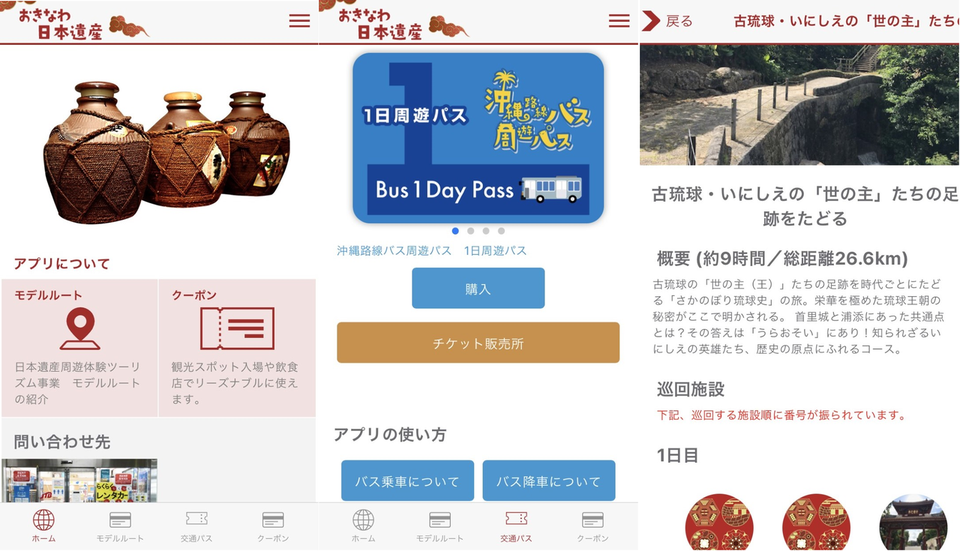The height and width of the screenshot is (551, 960).
Task: Open モデルルート tab in second screen's bottom bar
Action: [440, 527]
